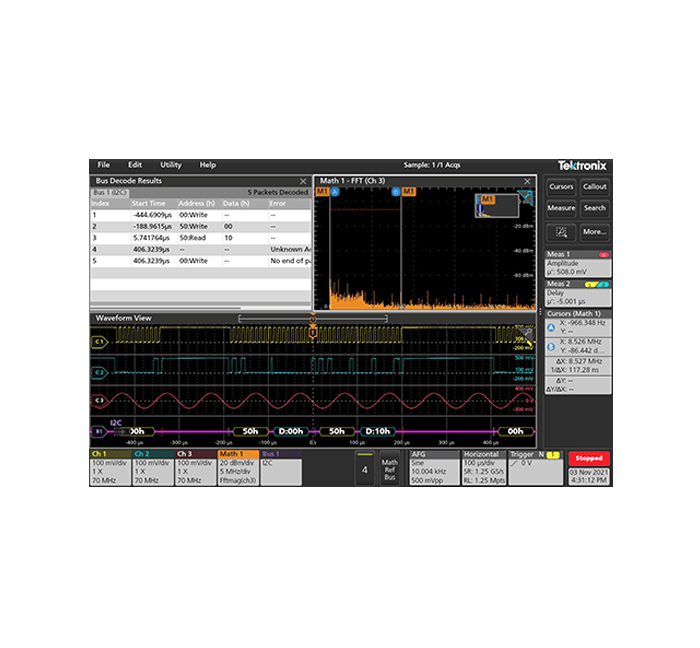Image resolution: width=700 pixels, height=648 pixels.
Task: Click the red Stopped acquisition button
Action: pos(589,458)
